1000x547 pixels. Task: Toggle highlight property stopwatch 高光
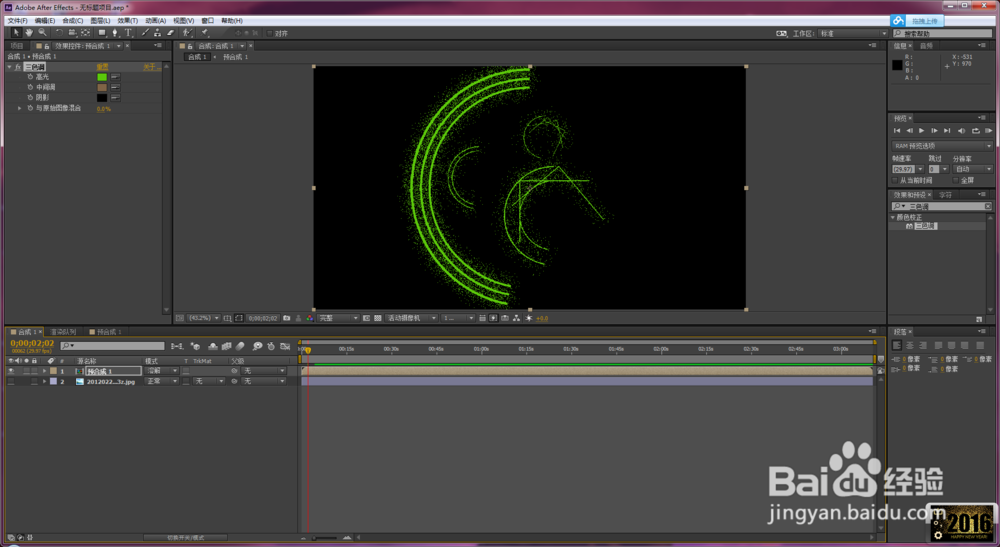[x=29, y=77]
